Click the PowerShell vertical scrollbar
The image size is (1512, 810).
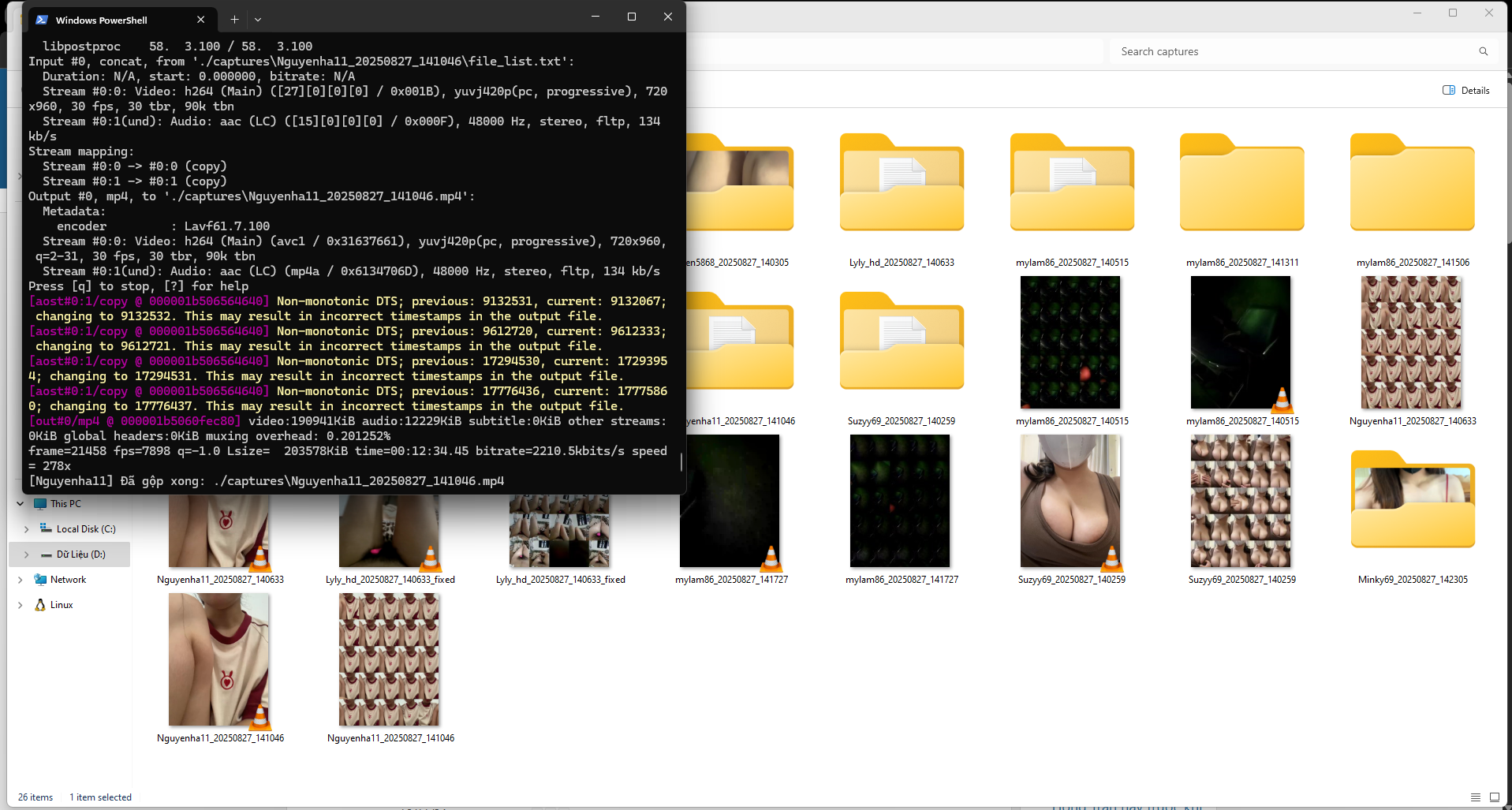[681, 461]
